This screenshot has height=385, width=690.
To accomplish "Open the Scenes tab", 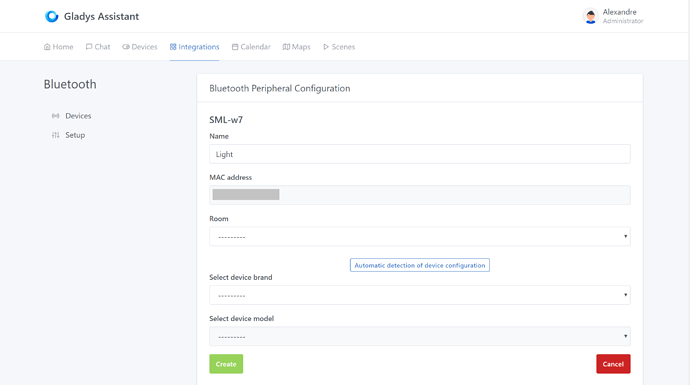I will (339, 47).
